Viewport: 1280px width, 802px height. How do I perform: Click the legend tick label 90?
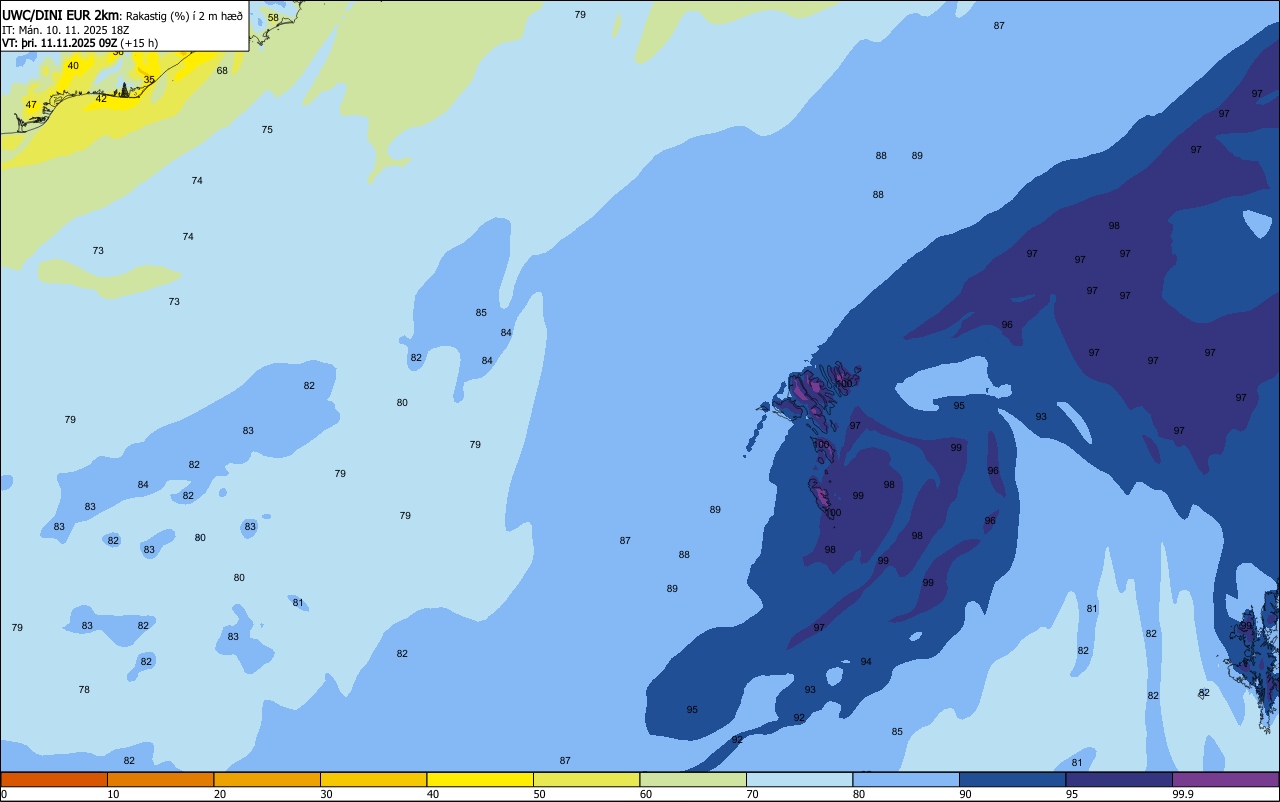tap(966, 794)
